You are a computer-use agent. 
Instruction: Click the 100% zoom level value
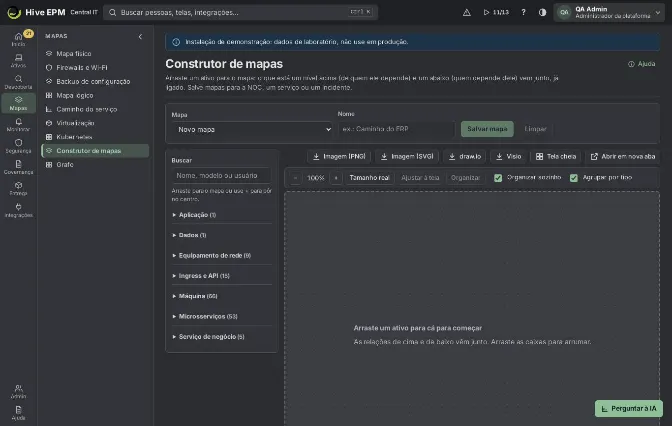click(x=316, y=178)
